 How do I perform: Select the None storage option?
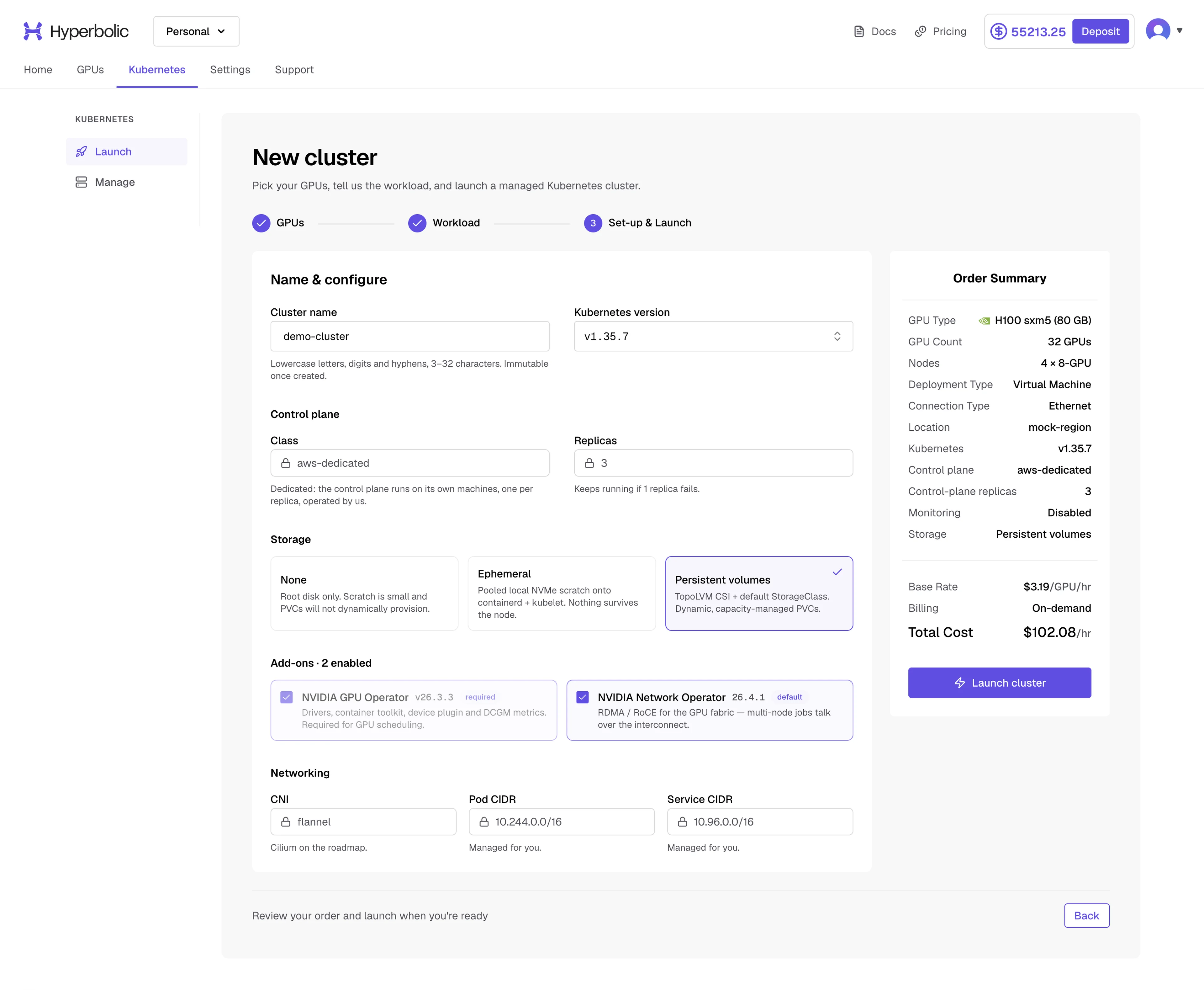point(364,593)
